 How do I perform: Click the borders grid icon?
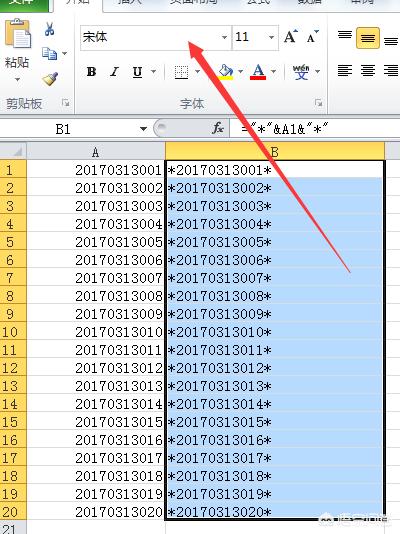181,72
